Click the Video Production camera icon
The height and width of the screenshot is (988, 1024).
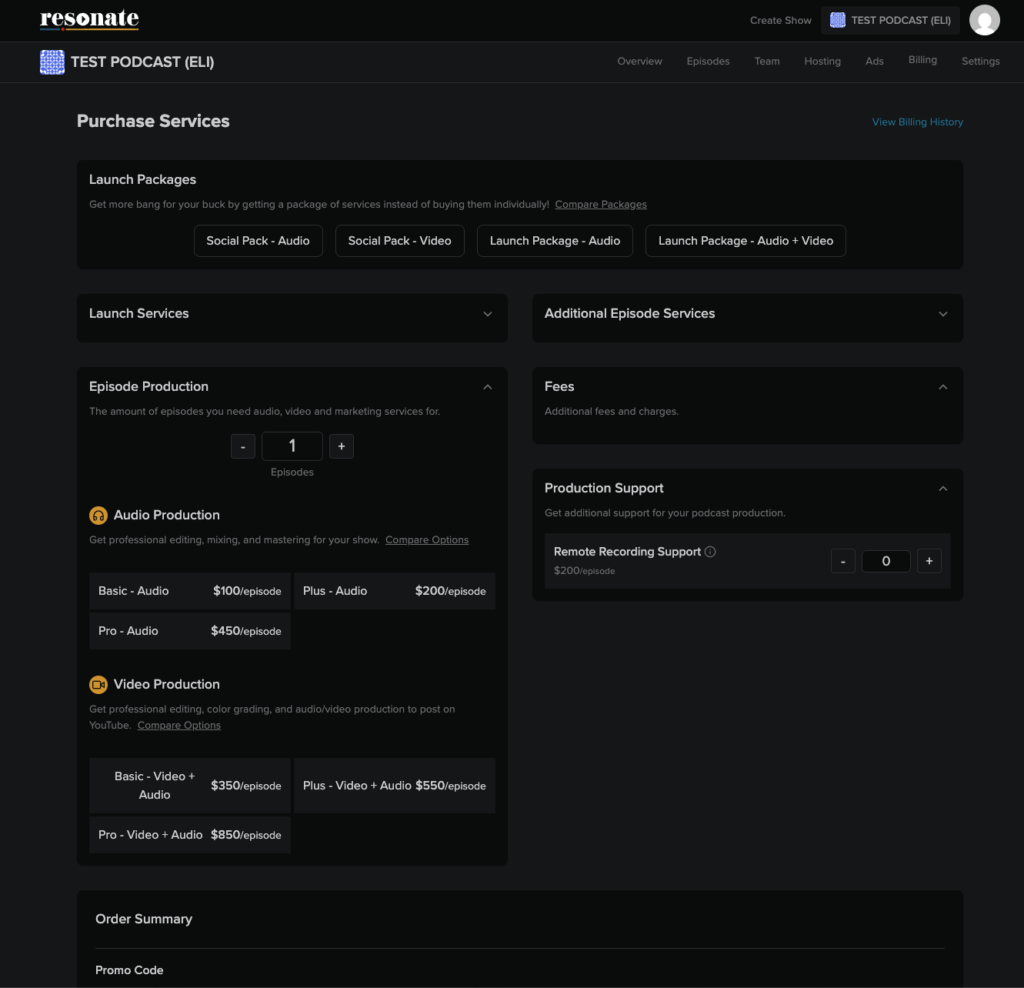[98, 684]
